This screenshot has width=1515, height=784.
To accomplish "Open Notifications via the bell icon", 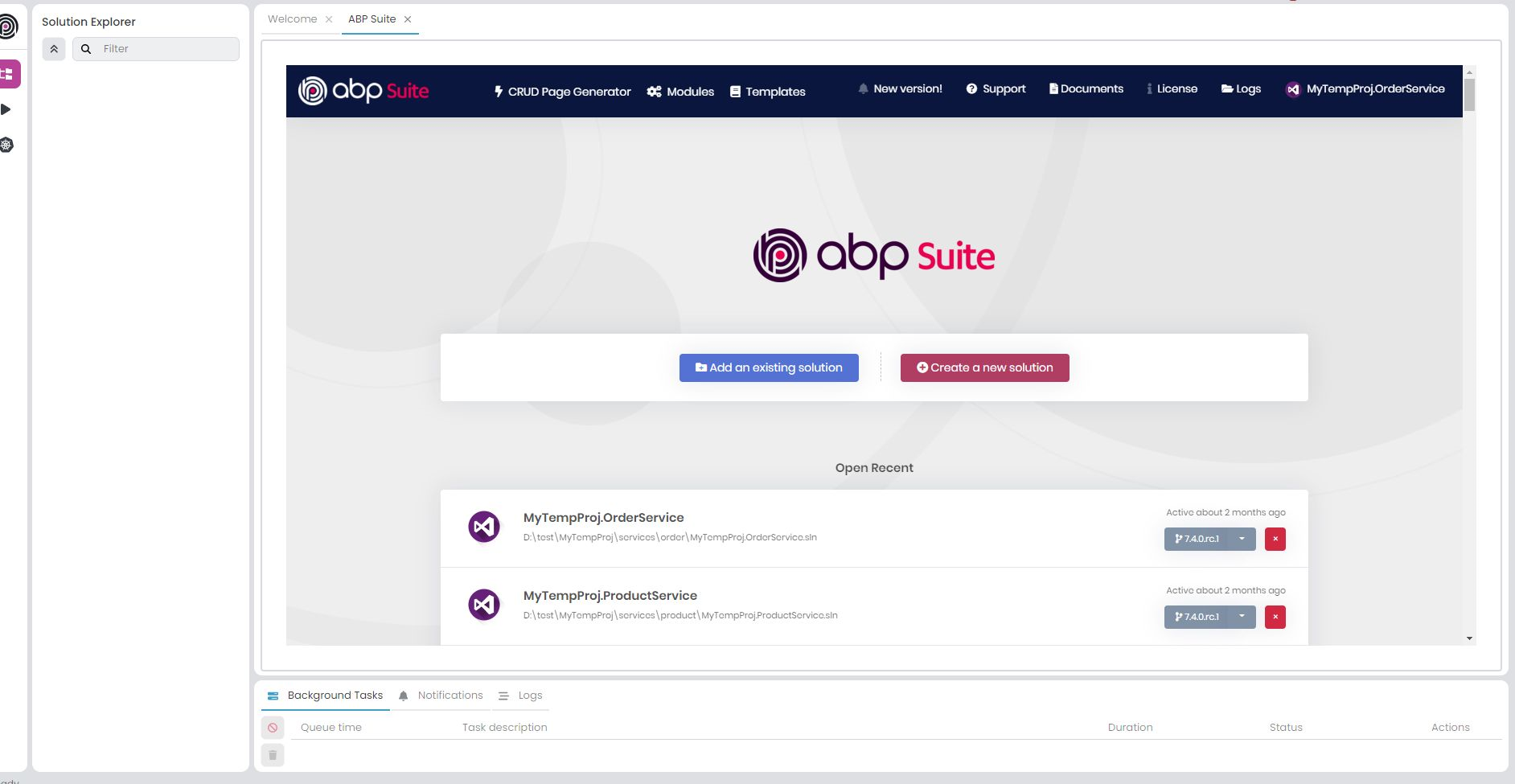I will [x=441, y=695].
